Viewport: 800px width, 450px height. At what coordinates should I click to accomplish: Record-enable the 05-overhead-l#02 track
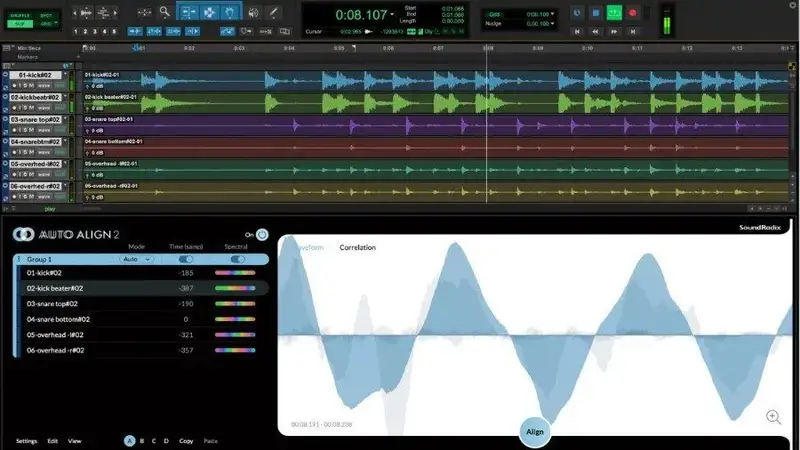point(14,174)
